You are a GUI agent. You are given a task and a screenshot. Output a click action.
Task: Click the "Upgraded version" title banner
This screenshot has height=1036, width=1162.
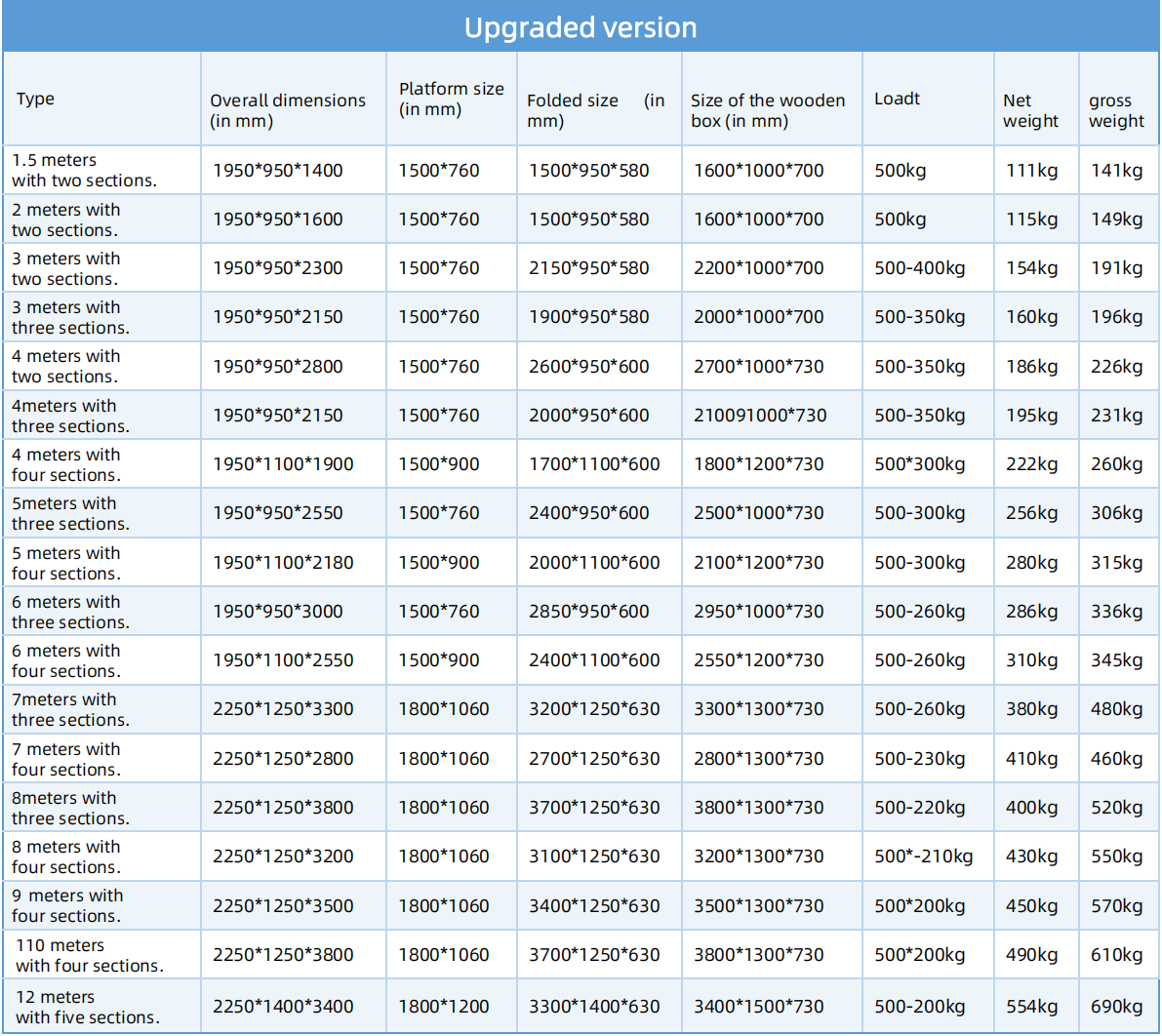[581, 27]
